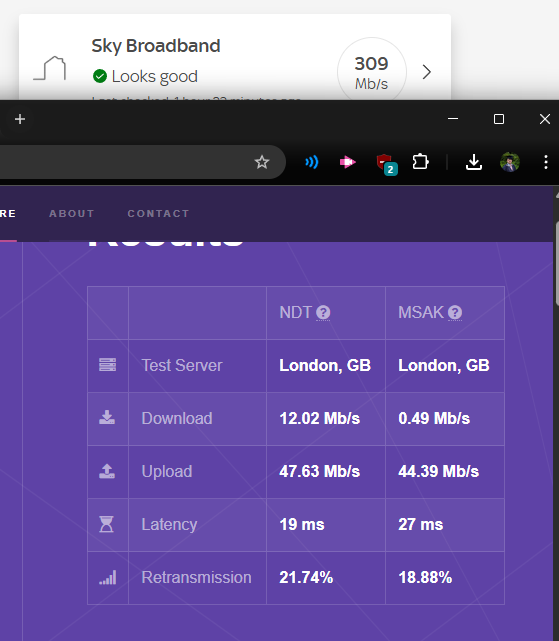The image size is (559, 641).
Task: Click green check Looks good status icon
Action: pos(100,76)
